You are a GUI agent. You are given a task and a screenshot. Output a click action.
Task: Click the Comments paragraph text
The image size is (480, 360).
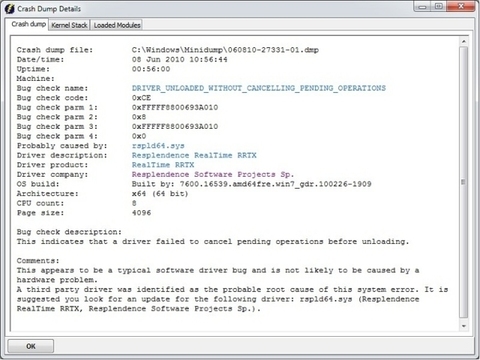click(x=232, y=289)
